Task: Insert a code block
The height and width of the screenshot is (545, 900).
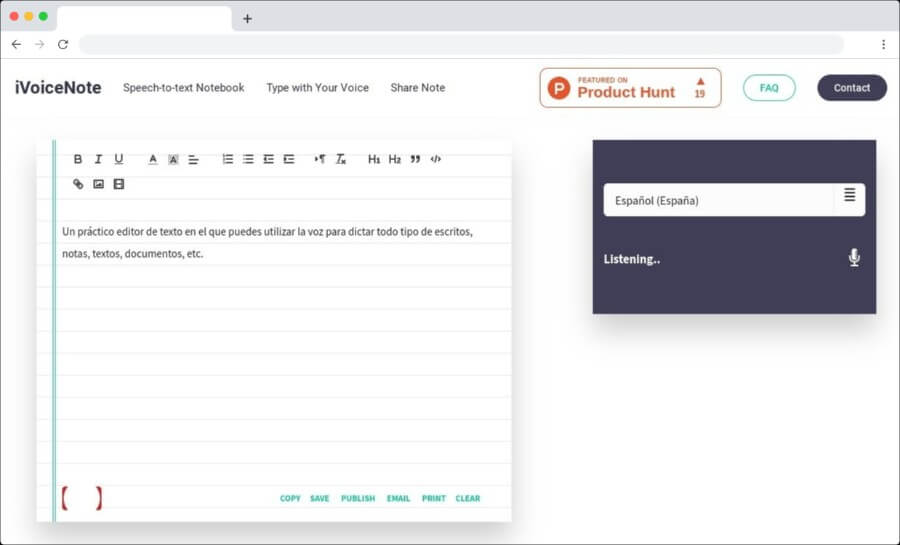Action: click(436, 159)
